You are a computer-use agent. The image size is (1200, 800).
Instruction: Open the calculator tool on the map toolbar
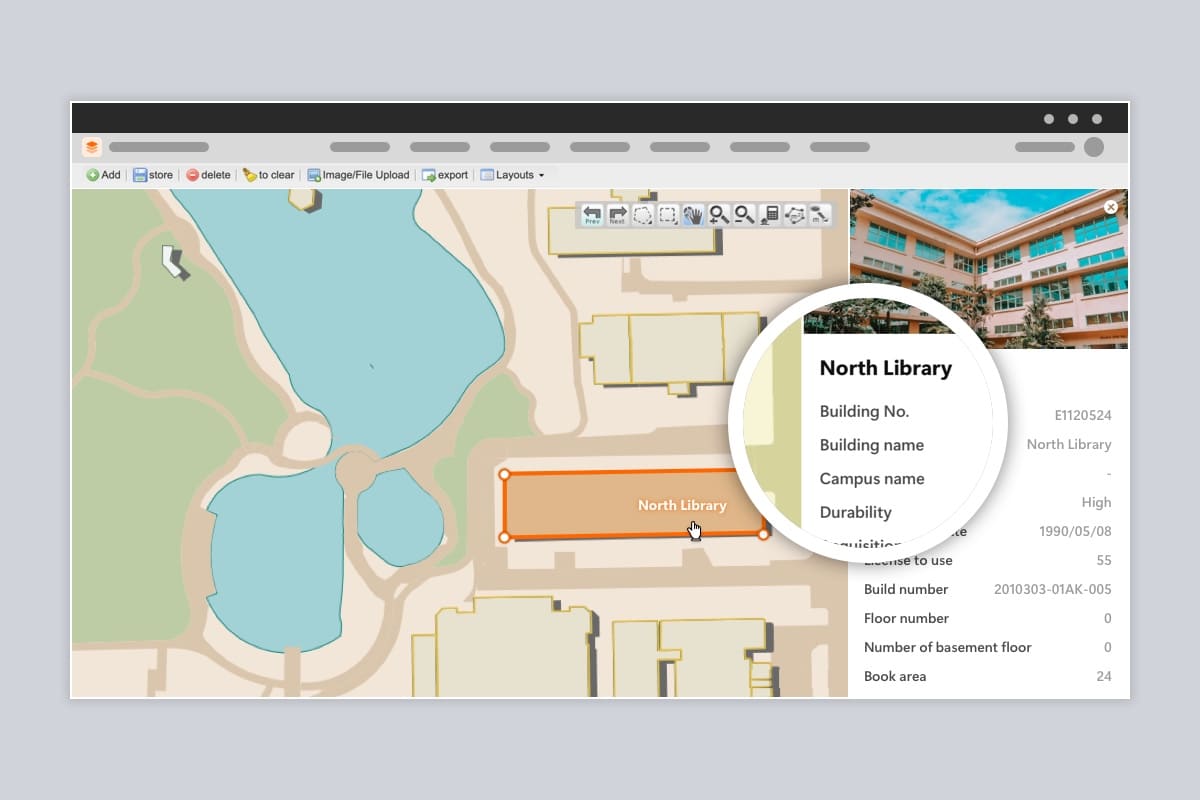tap(769, 215)
